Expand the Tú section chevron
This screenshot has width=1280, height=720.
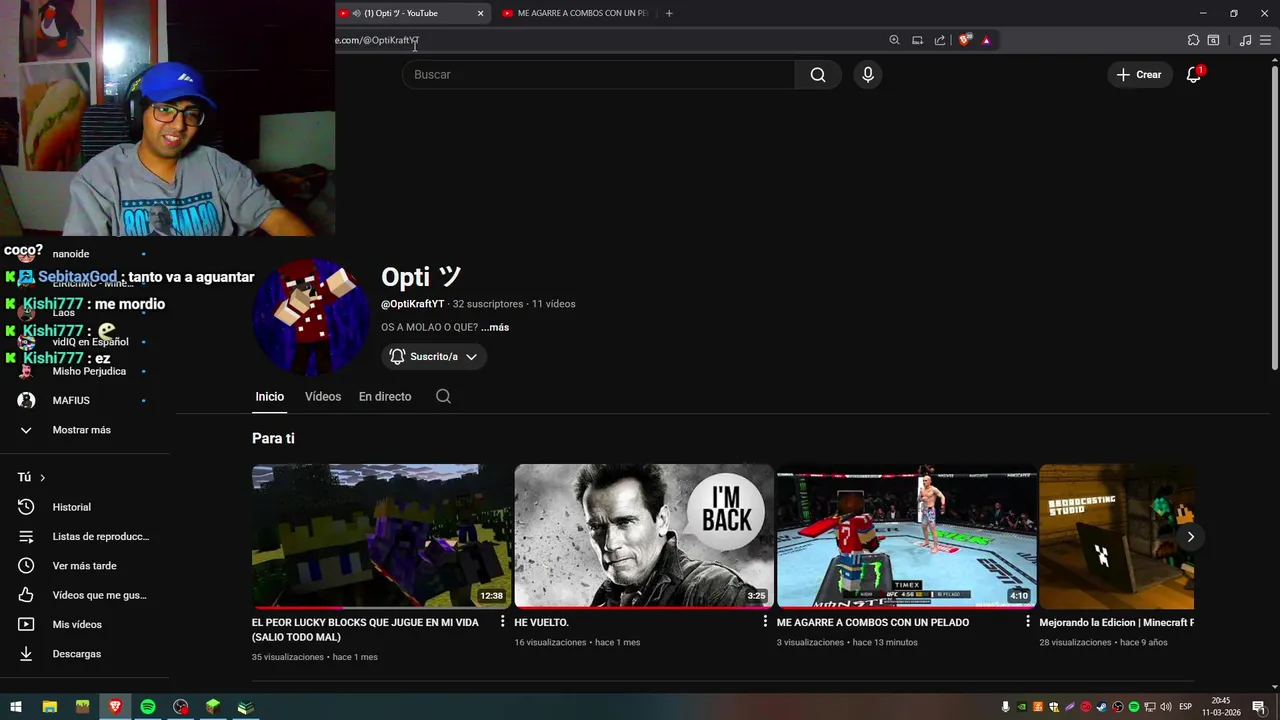point(42,478)
